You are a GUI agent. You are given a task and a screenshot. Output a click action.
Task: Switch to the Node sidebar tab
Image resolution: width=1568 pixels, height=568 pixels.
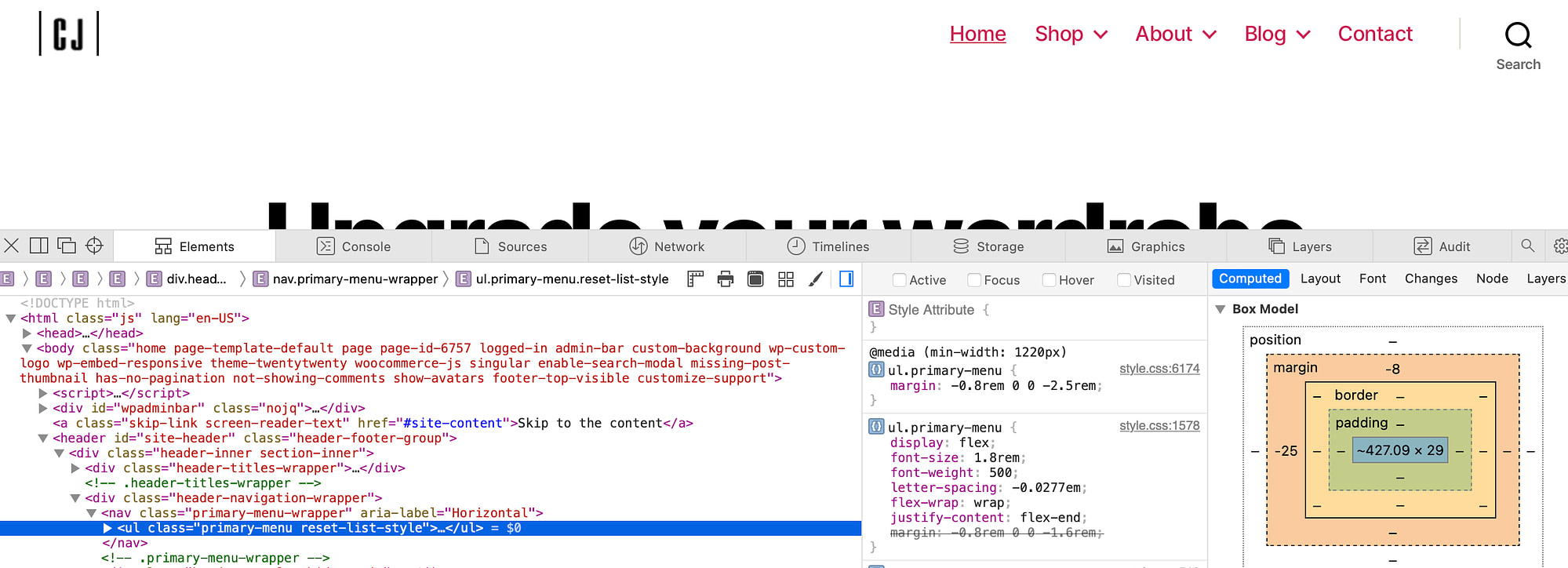[1492, 279]
